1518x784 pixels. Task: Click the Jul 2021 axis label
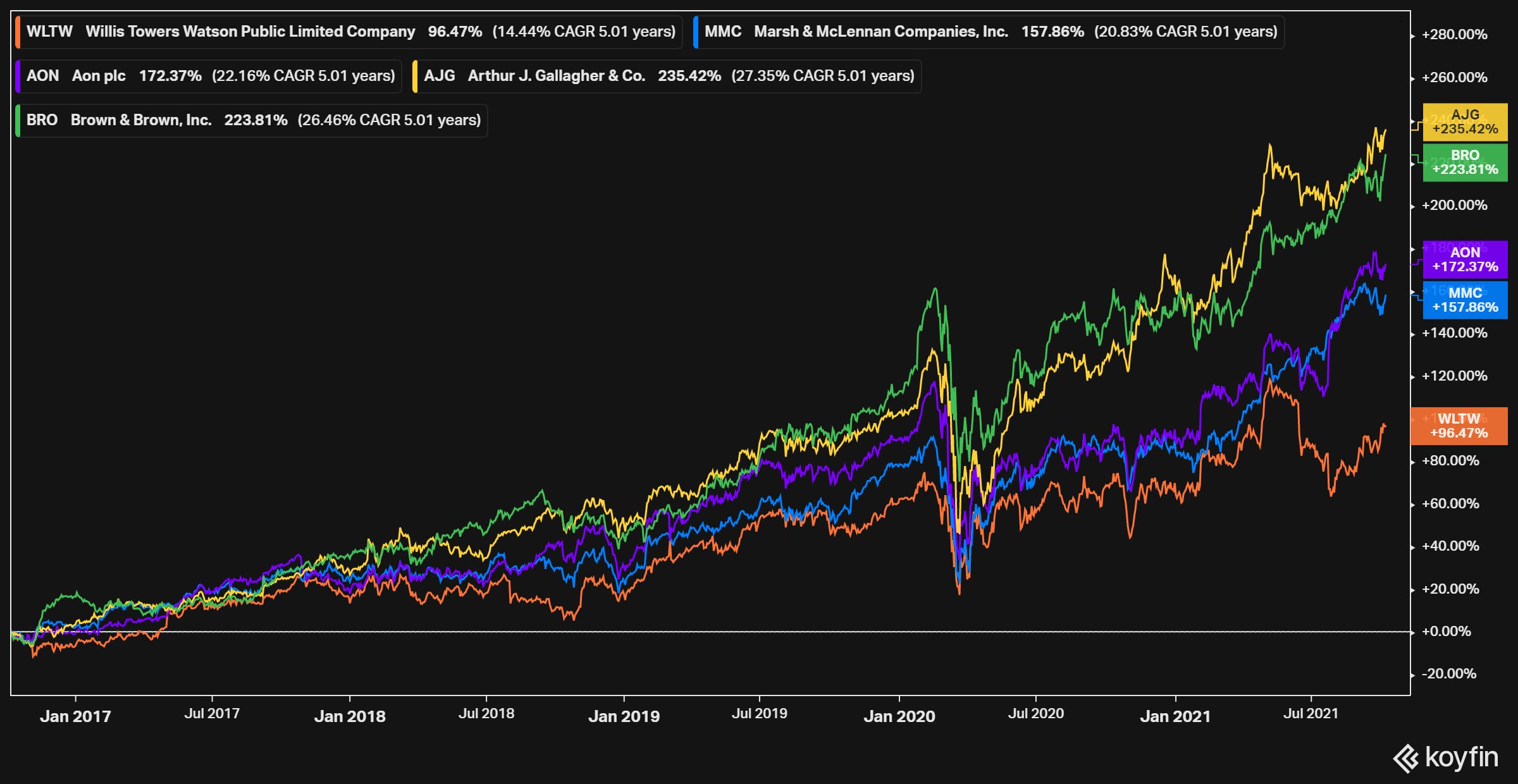(1311, 714)
